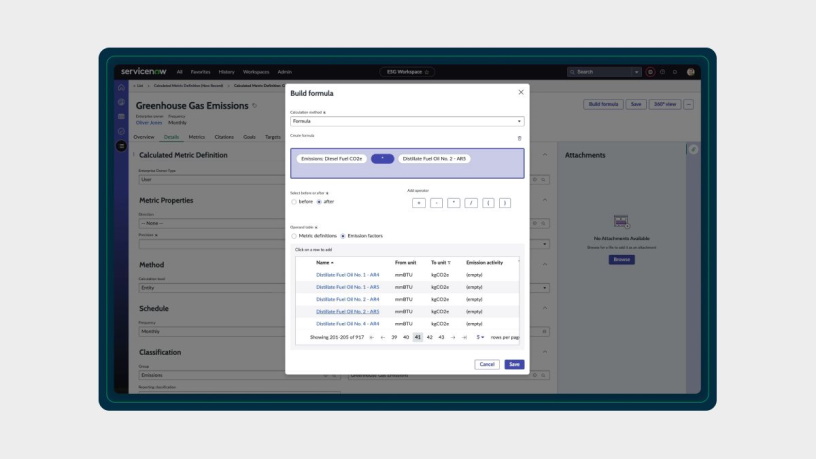Image resolution: width=816 pixels, height=459 pixels.
Task: Insert an opening parenthesis operator
Action: [x=488, y=202]
